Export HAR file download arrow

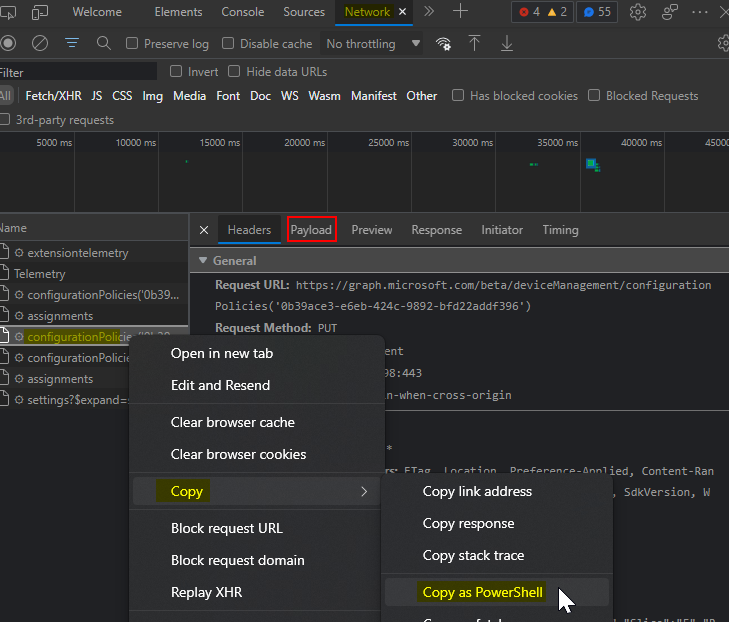507,43
